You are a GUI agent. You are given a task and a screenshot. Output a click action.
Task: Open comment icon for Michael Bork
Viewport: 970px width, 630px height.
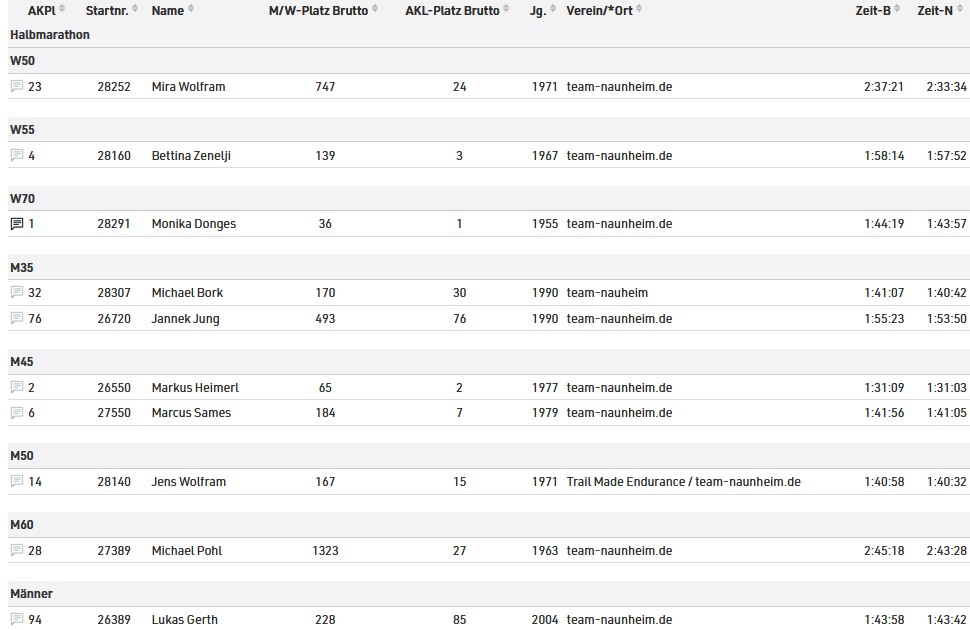[x=17, y=292]
